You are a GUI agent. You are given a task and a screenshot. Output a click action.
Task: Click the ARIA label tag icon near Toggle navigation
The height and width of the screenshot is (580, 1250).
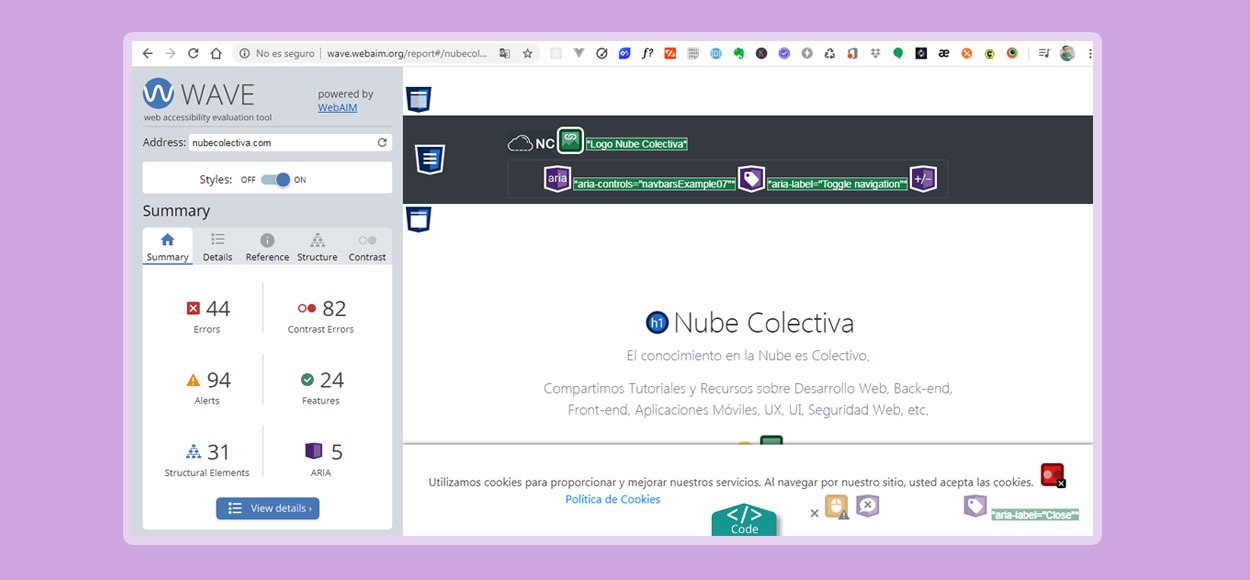pyautogui.click(x=751, y=179)
